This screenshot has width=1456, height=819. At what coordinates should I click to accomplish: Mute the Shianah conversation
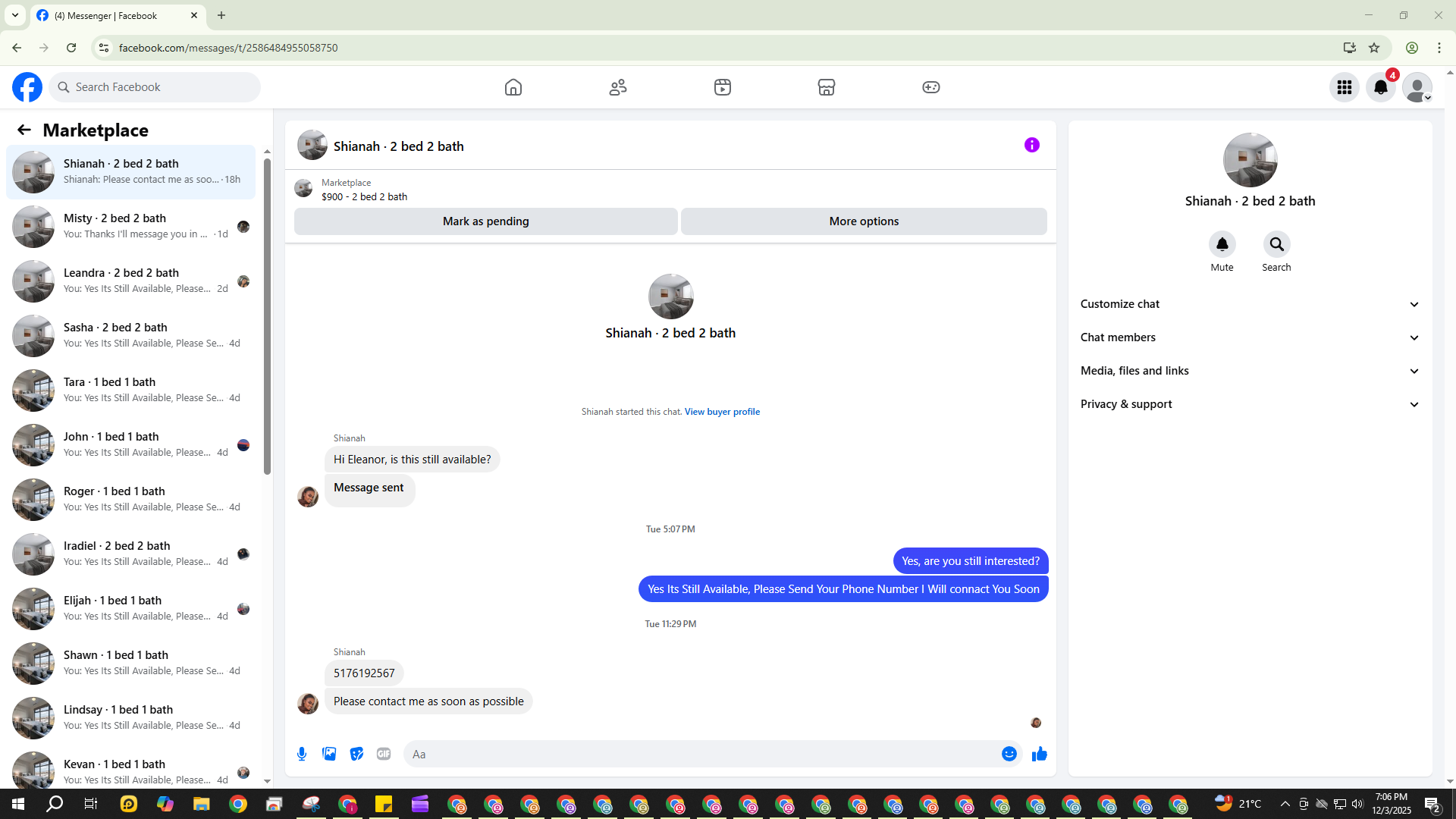[1222, 244]
